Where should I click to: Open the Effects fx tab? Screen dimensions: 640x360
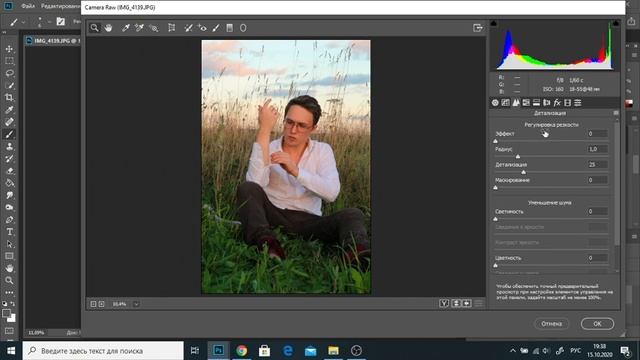pos(557,103)
